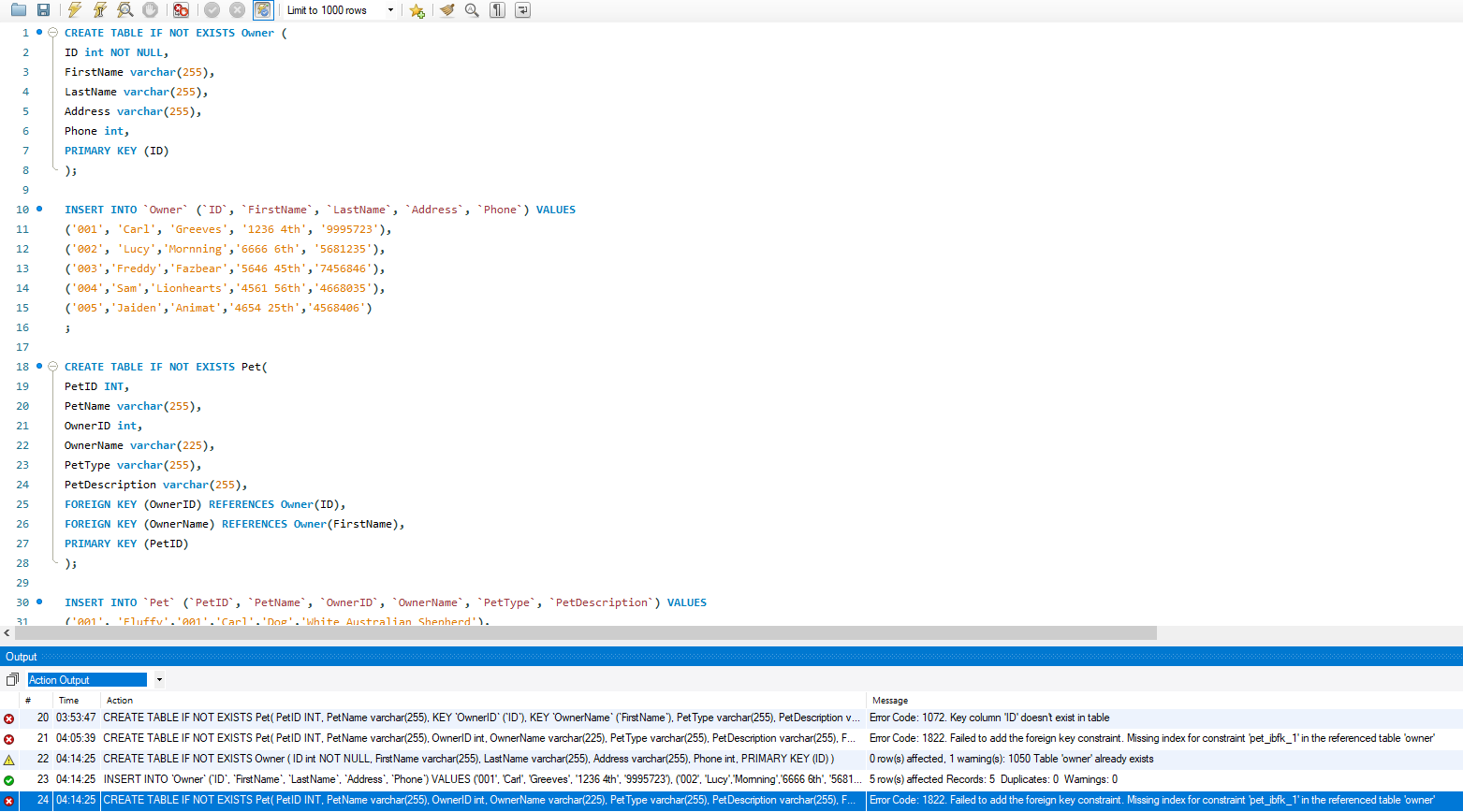Click the red error icon of output row 21

pyautogui.click(x=9, y=739)
